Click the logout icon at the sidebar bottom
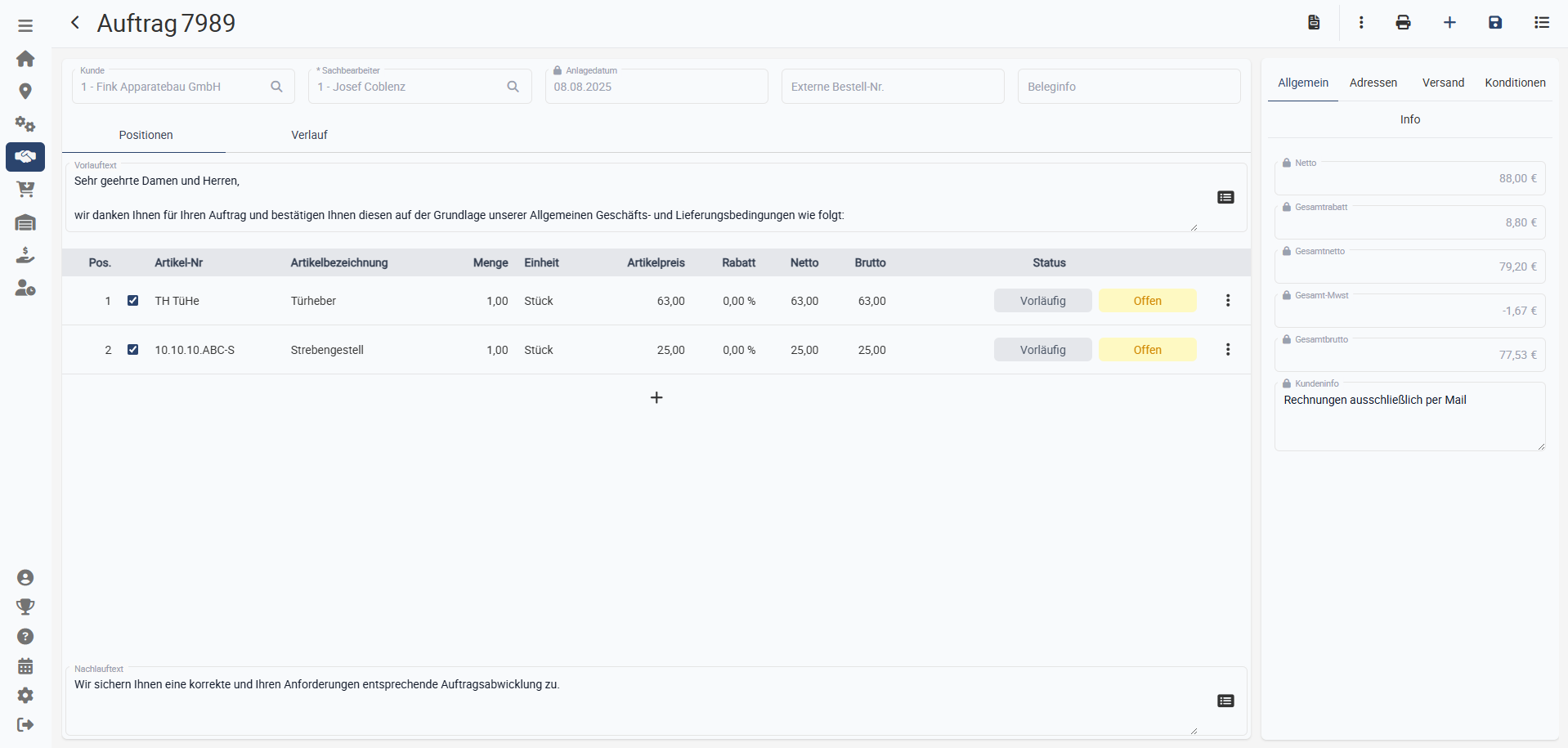 (x=25, y=725)
